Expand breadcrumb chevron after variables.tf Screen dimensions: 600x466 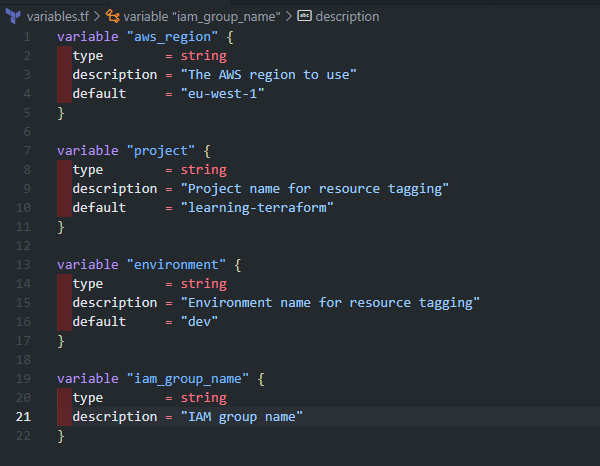tap(97, 16)
